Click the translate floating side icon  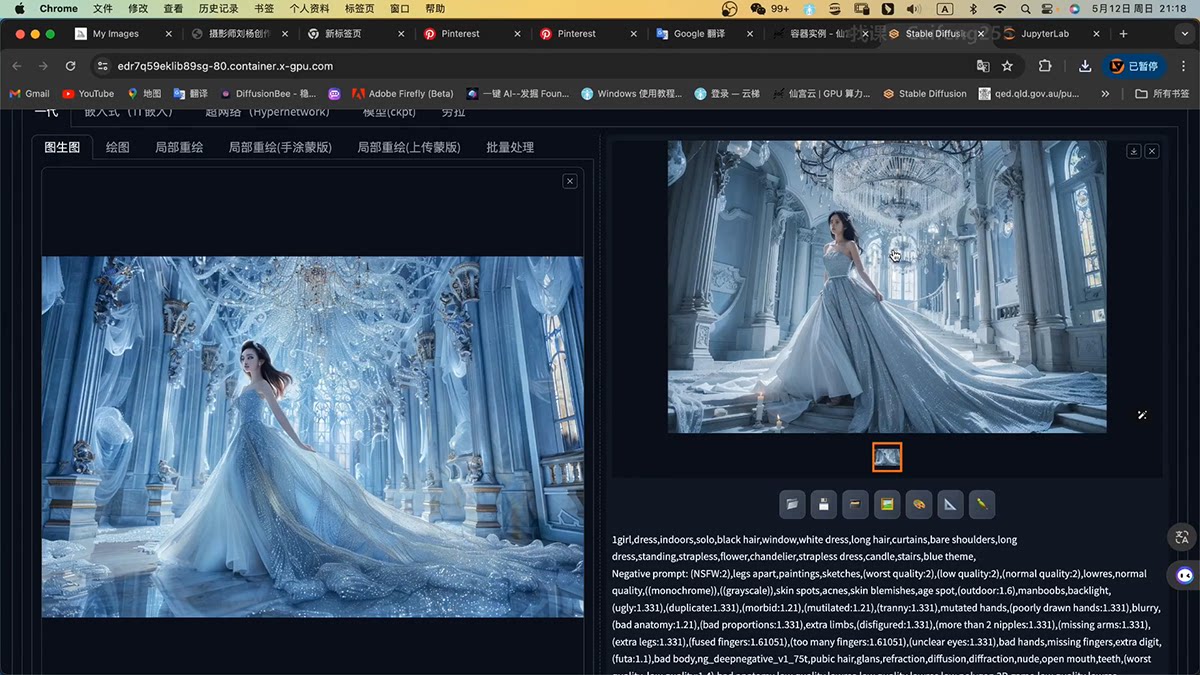coord(1183,537)
